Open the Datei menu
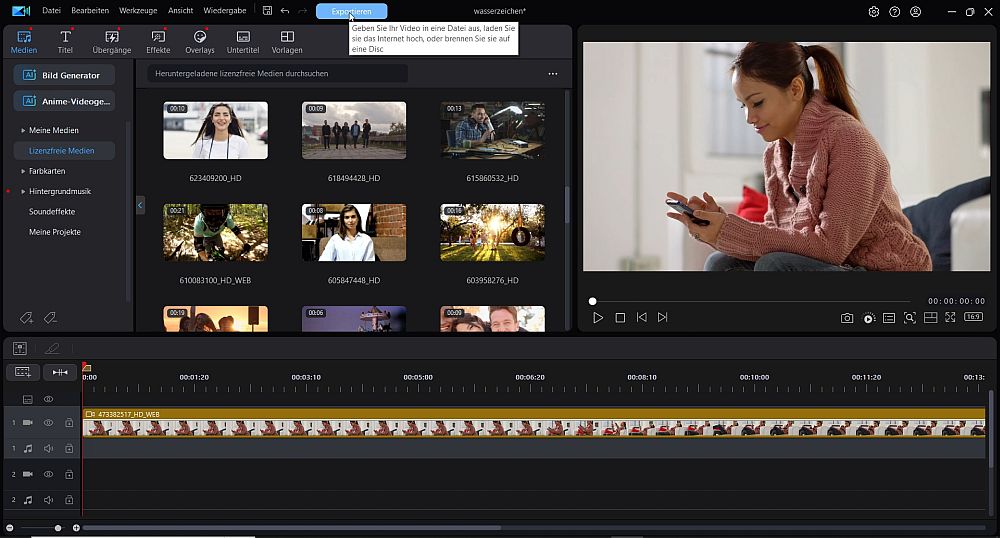The width and height of the screenshot is (1000, 538). [52, 11]
